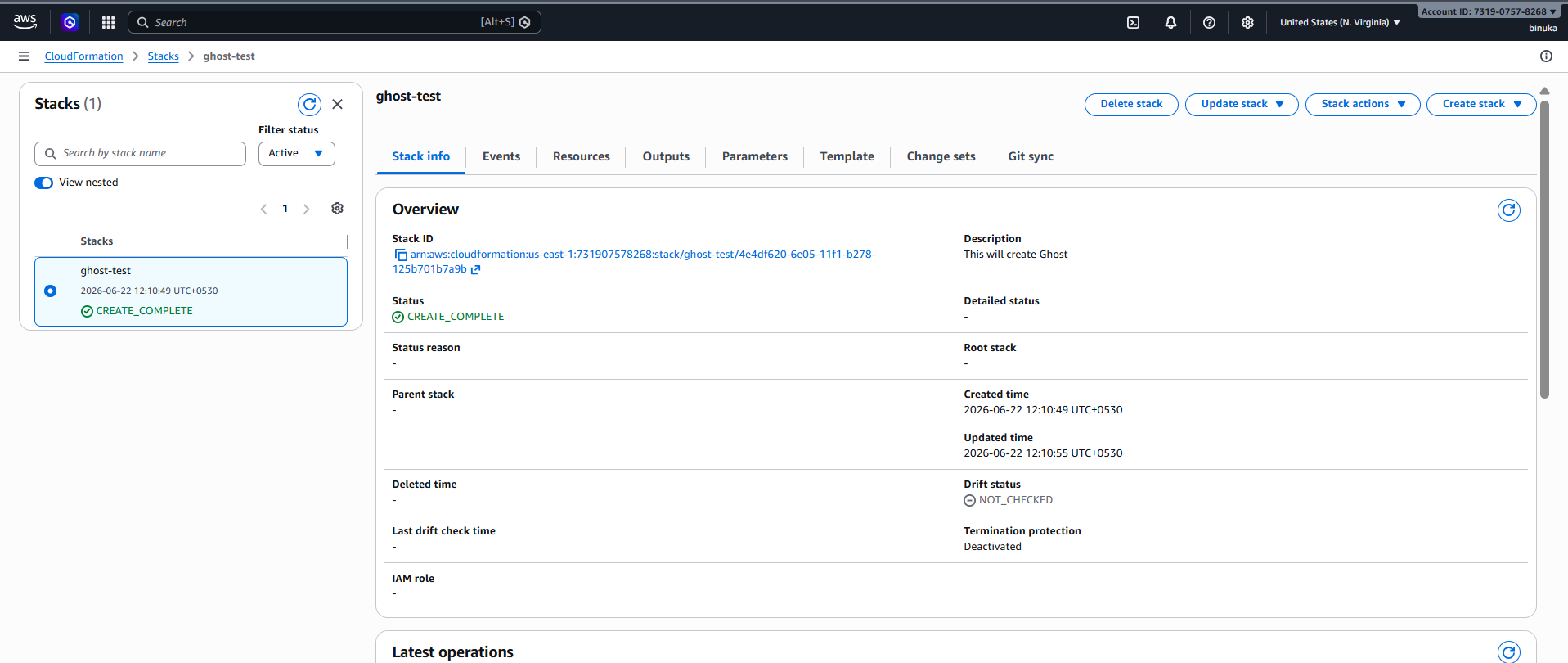The width and height of the screenshot is (1568, 663).
Task: Refresh the Overview section
Action: point(1508,210)
